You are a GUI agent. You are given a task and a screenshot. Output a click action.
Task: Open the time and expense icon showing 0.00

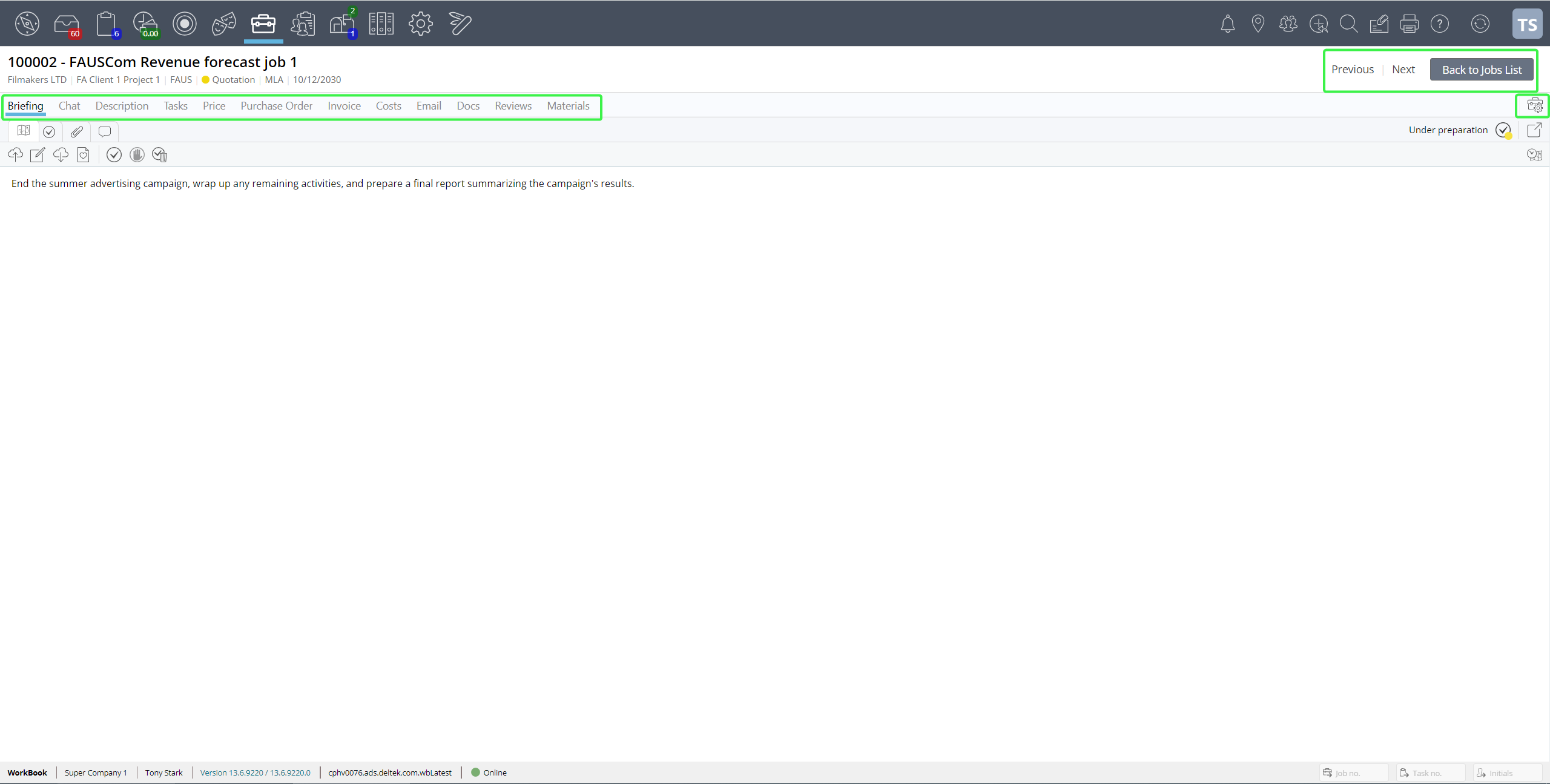tap(146, 24)
